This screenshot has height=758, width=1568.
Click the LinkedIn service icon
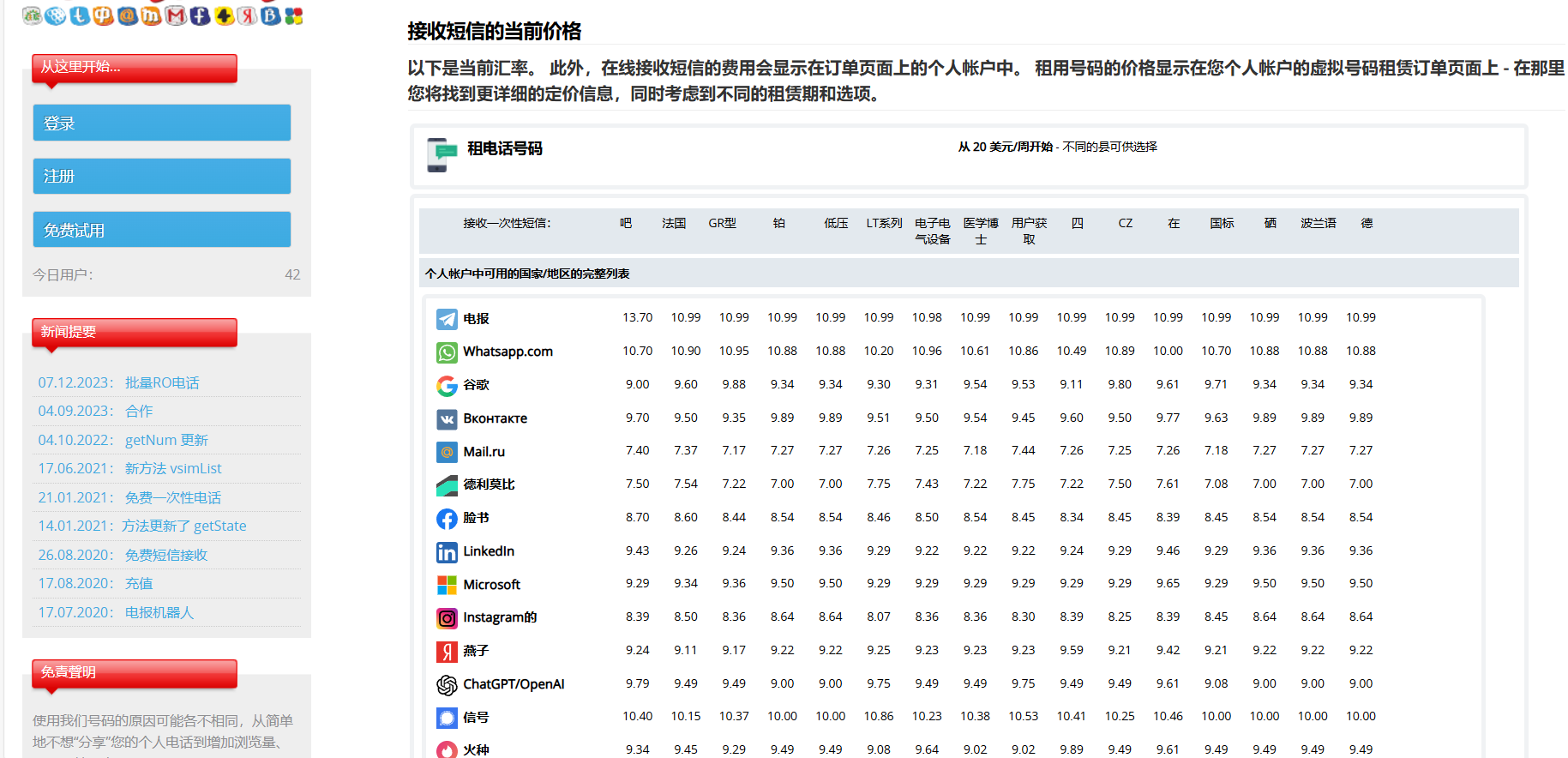[x=447, y=552]
